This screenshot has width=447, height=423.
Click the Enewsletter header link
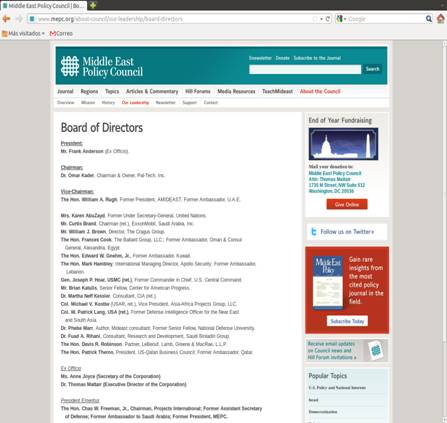260,58
